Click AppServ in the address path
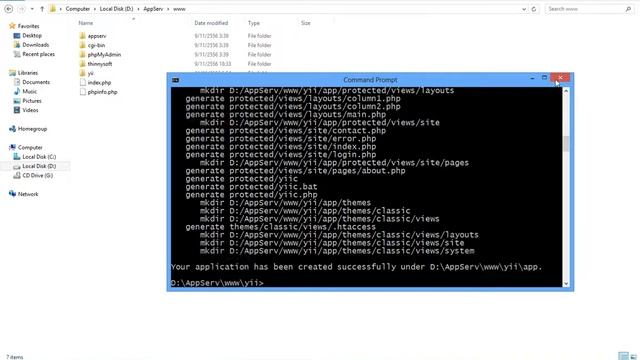The image size is (640, 360). [x=153, y=9]
